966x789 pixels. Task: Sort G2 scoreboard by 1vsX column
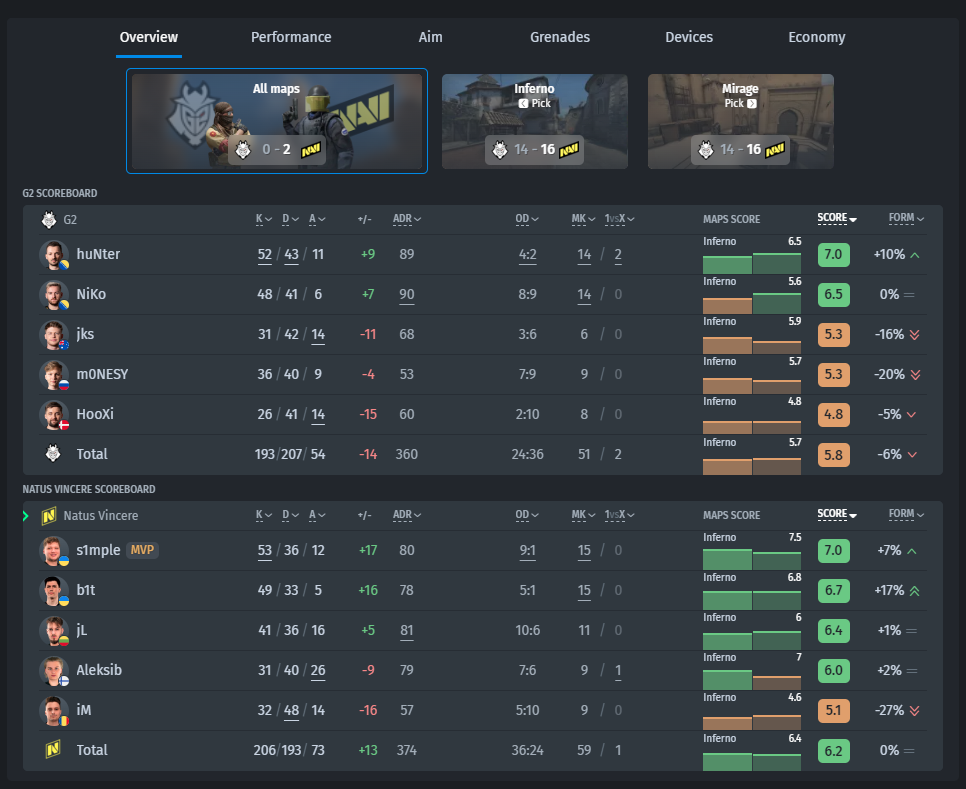[619, 219]
